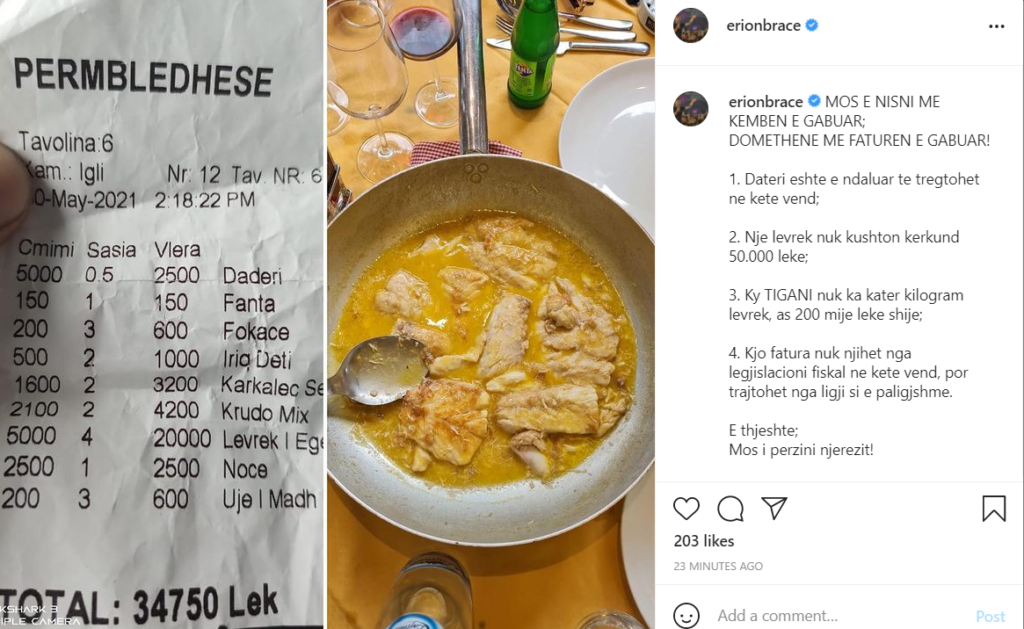The width and height of the screenshot is (1024, 629).
Task: Open erionbrace username link in header
Action: (765, 26)
